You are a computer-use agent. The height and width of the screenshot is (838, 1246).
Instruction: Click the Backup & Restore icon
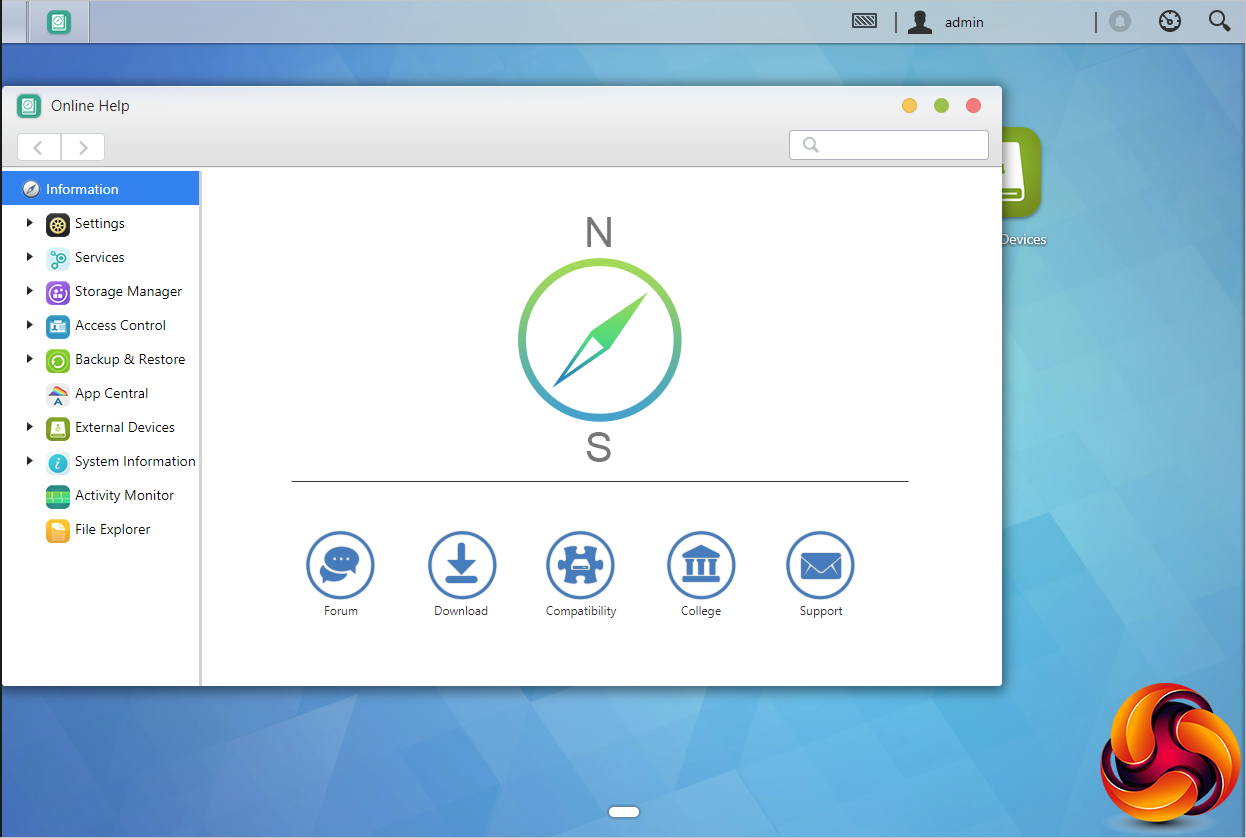[58, 360]
